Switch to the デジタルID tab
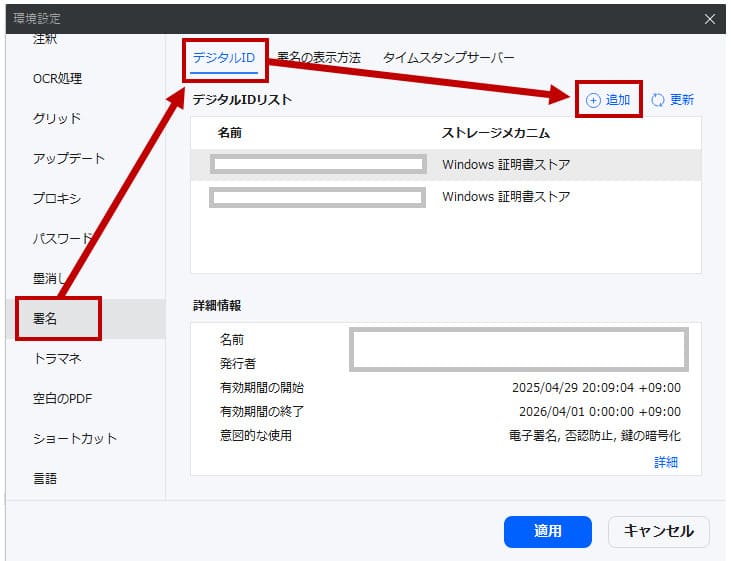This screenshot has height=561, width=731. 225,58
